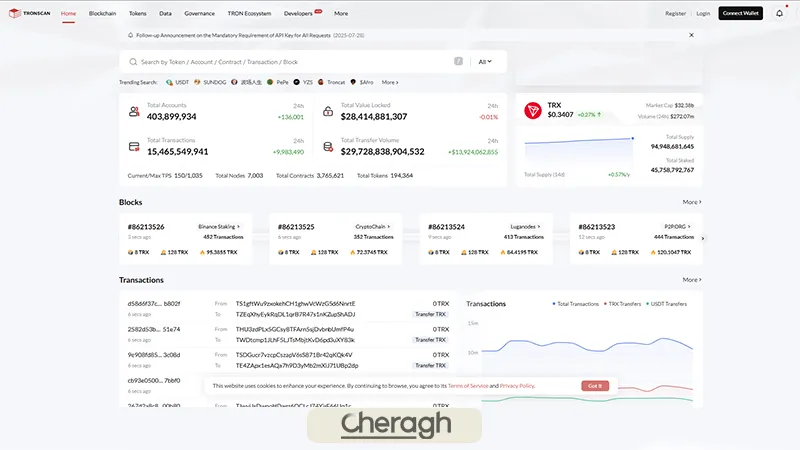Click the USDT trending token icon
Image resolution: width=800 pixels, height=450 pixels.
(x=169, y=82)
